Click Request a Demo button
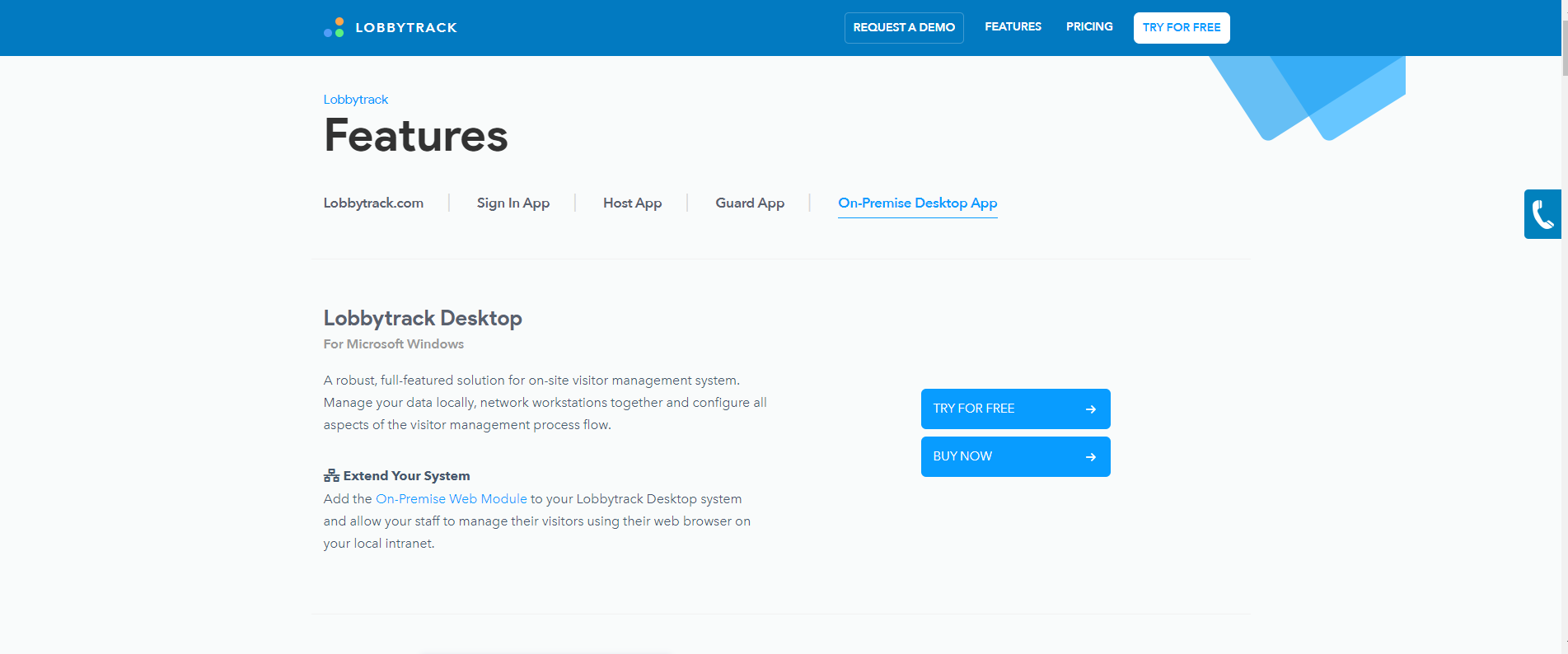 904,27
